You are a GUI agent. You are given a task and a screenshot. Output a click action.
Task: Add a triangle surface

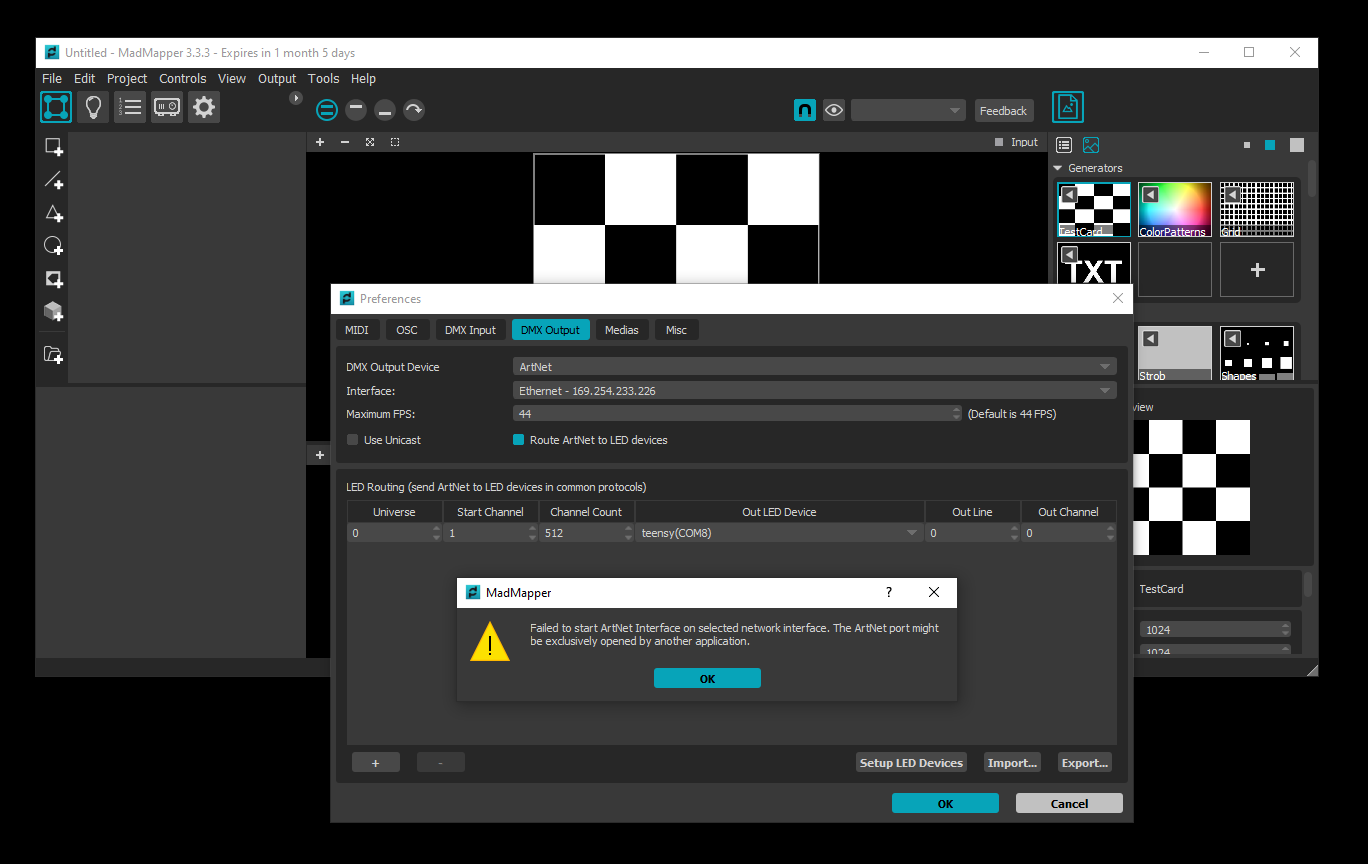54,213
